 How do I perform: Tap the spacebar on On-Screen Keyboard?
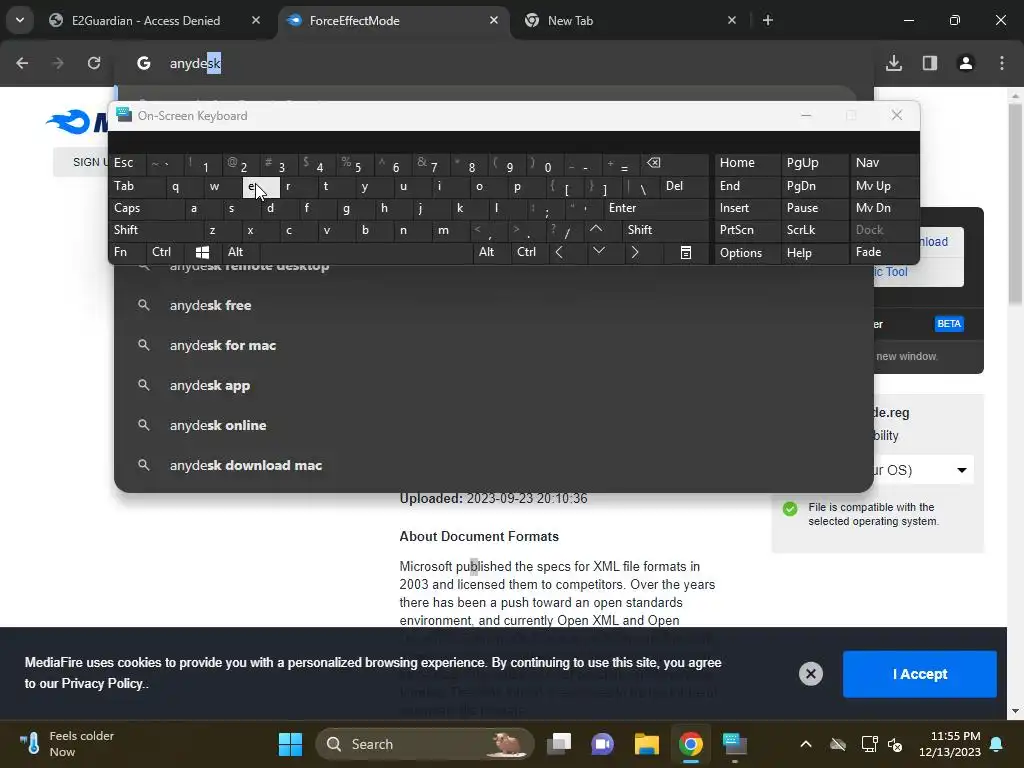tap(366, 252)
